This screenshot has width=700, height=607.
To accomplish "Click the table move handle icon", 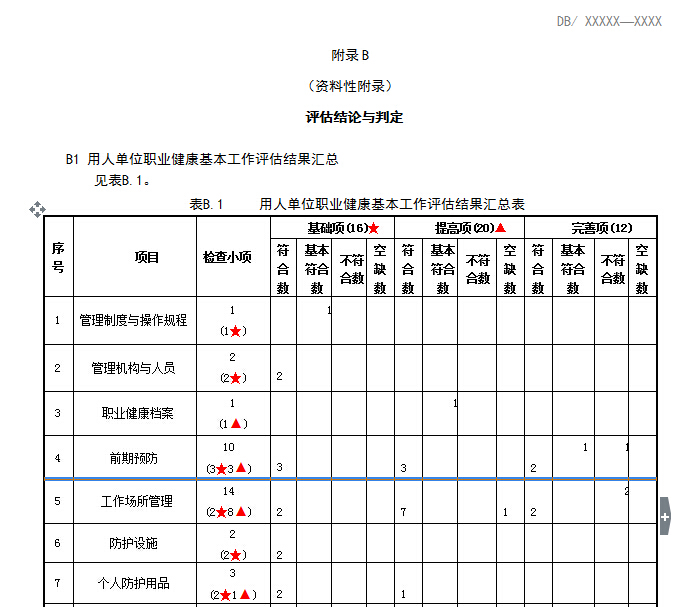I will [x=37, y=209].
